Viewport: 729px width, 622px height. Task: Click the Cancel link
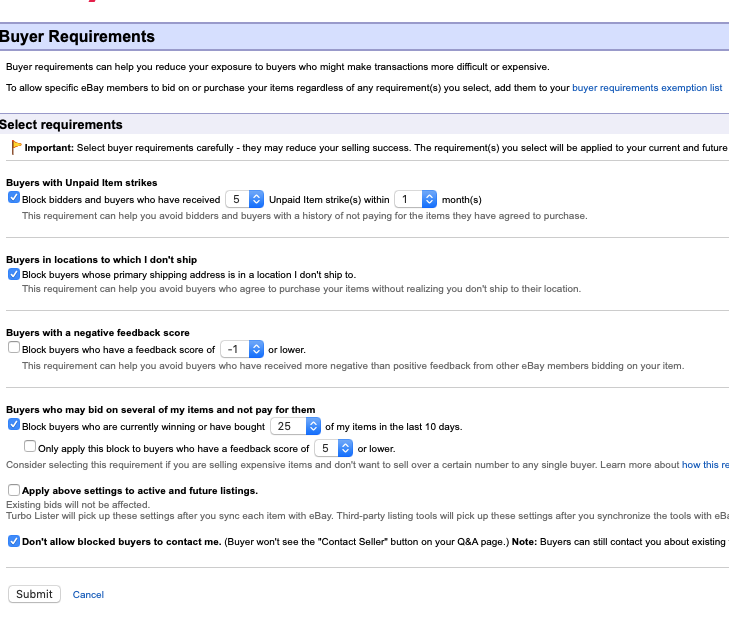(x=88, y=594)
